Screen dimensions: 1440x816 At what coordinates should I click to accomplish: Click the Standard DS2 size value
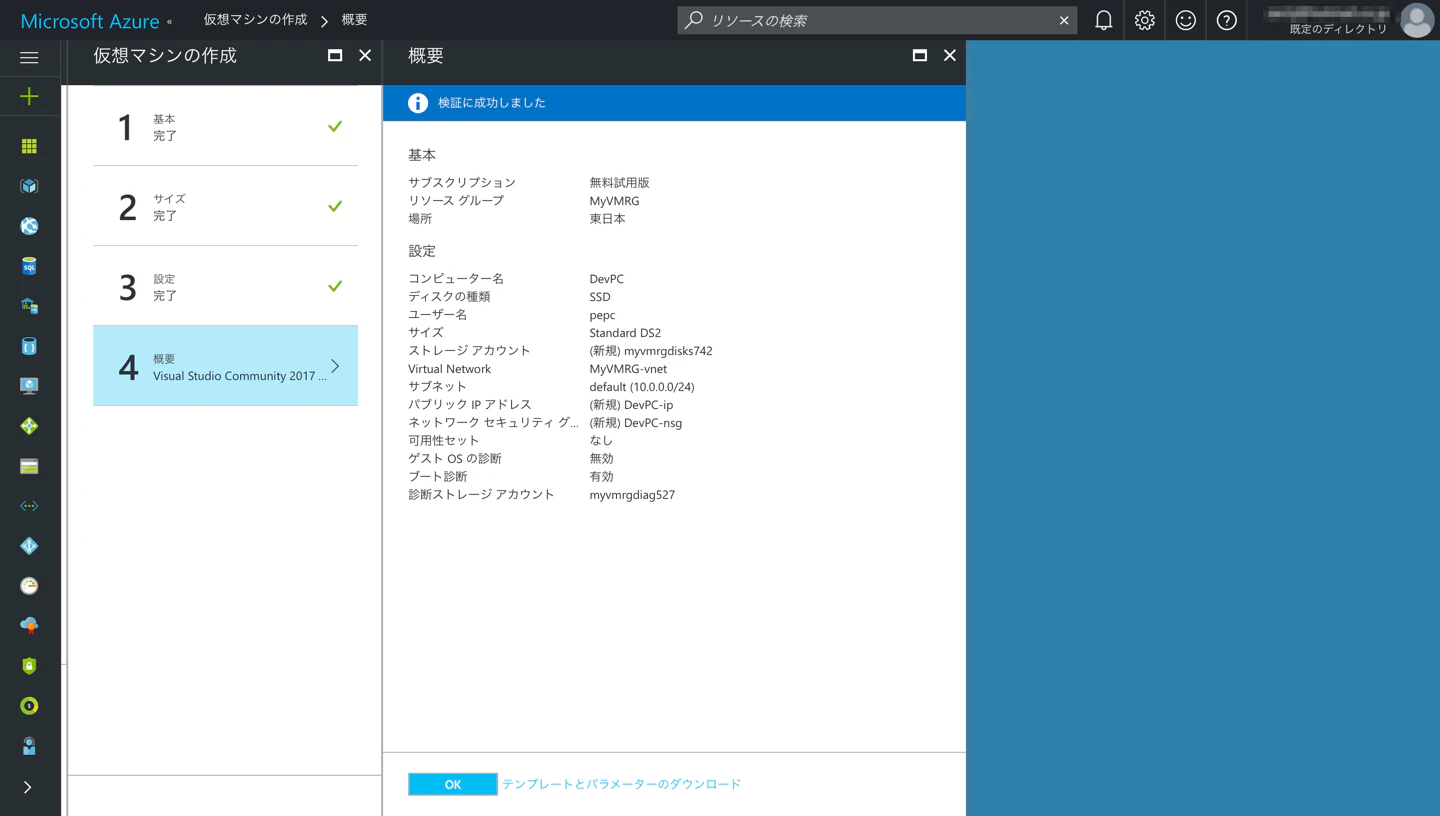point(625,333)
